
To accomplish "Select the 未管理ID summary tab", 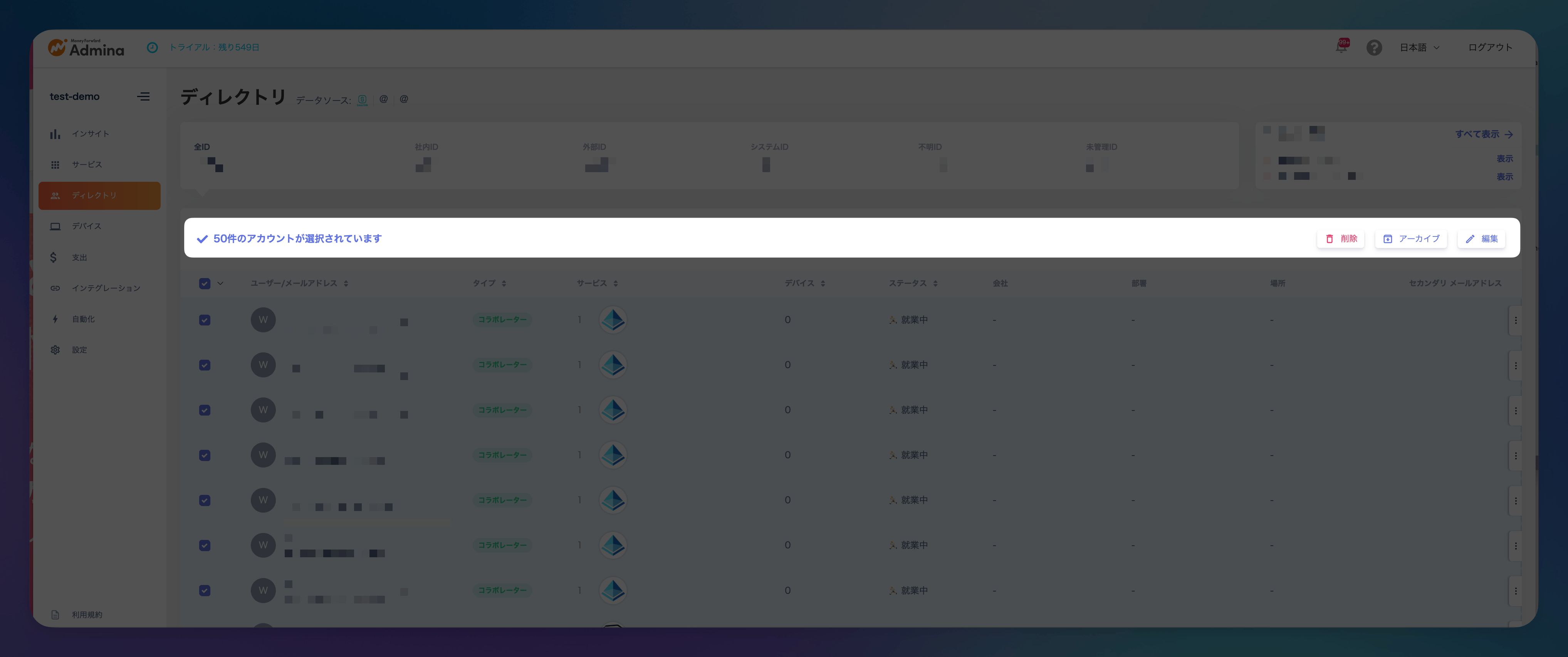I will [x=1101, y=156].
